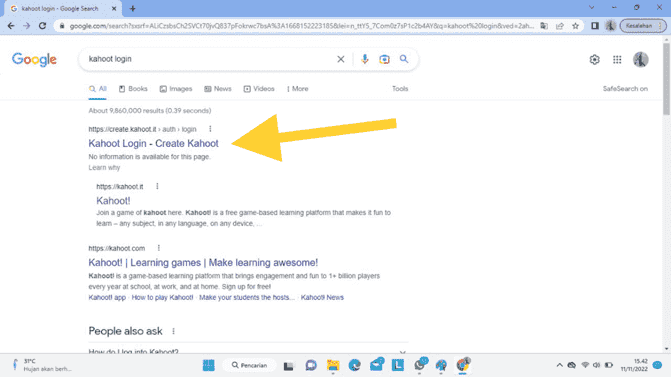Start voice search with microphone
This screenshot has height=377, width=671.
tap(365, 59)
